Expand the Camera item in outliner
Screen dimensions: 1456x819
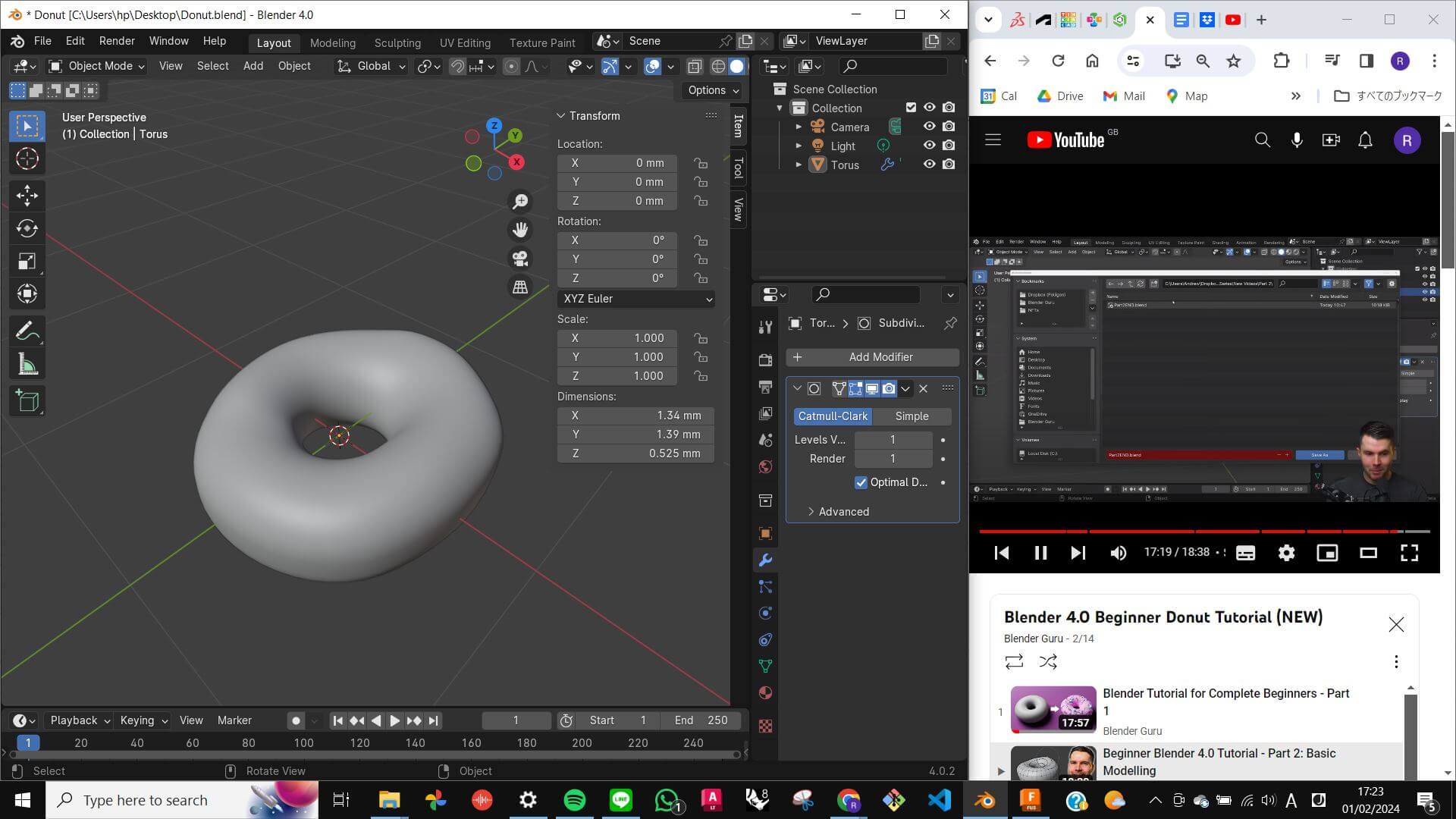click(x=799, y=127)
